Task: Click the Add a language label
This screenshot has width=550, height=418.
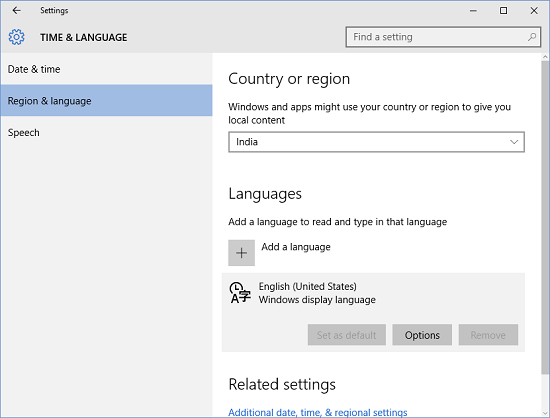Action: click(x=296, y=247)
